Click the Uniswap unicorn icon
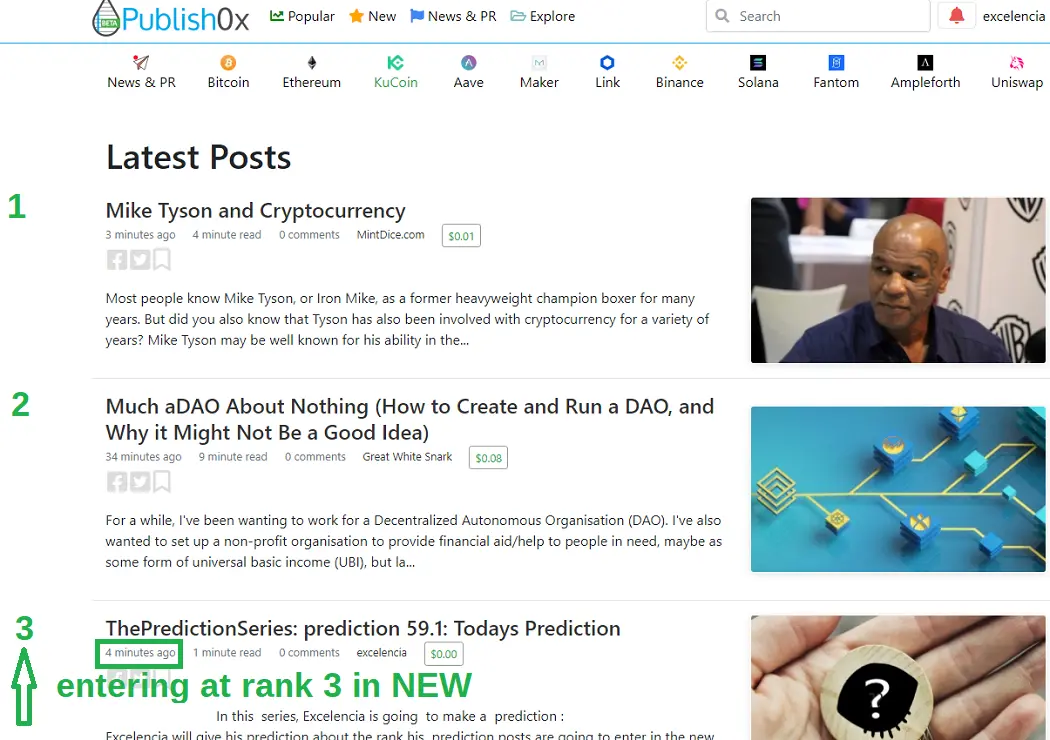The width and height of the screenshot is (1050, 740). pos(1017,62)
